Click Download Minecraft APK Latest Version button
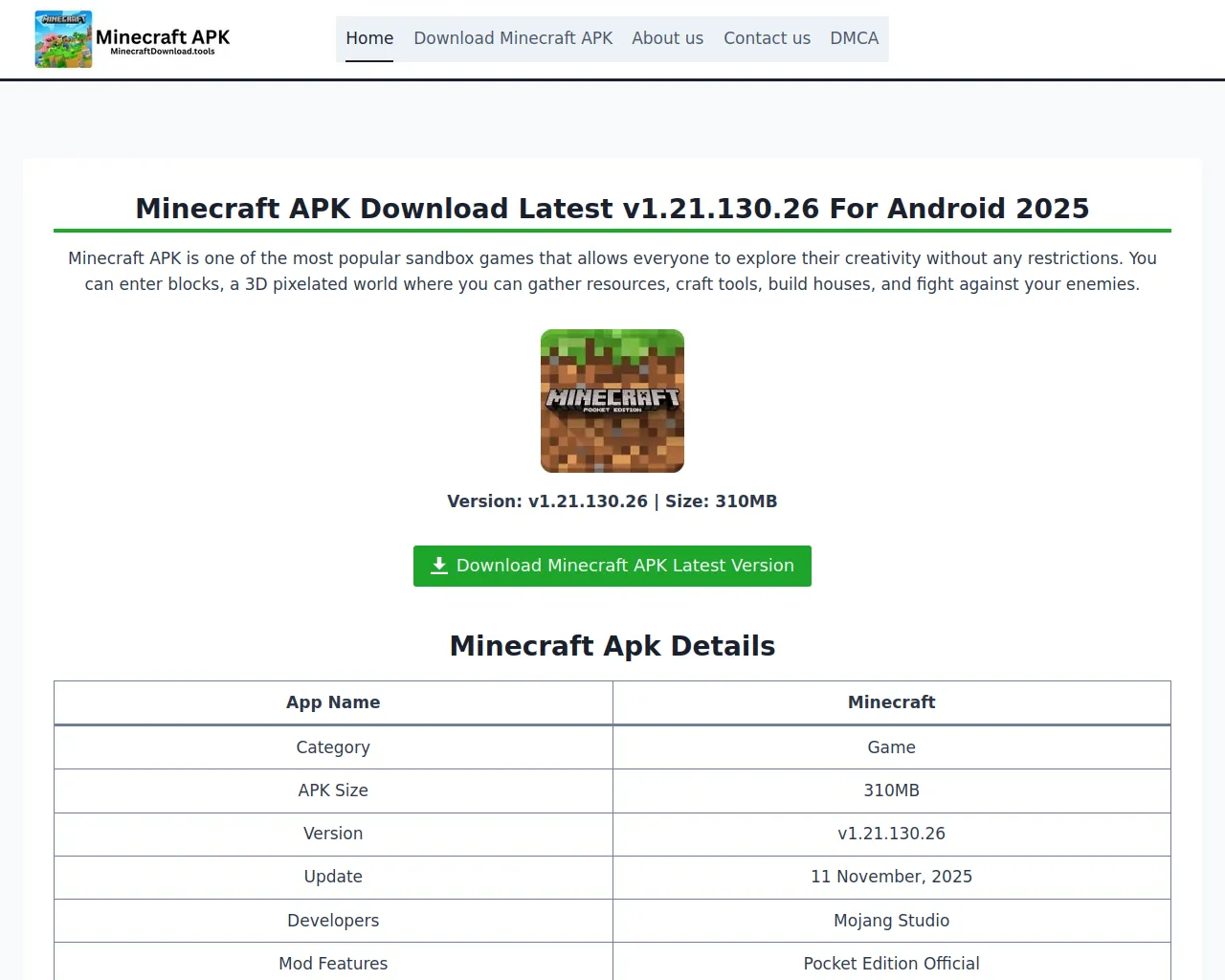 click(612, 566)
